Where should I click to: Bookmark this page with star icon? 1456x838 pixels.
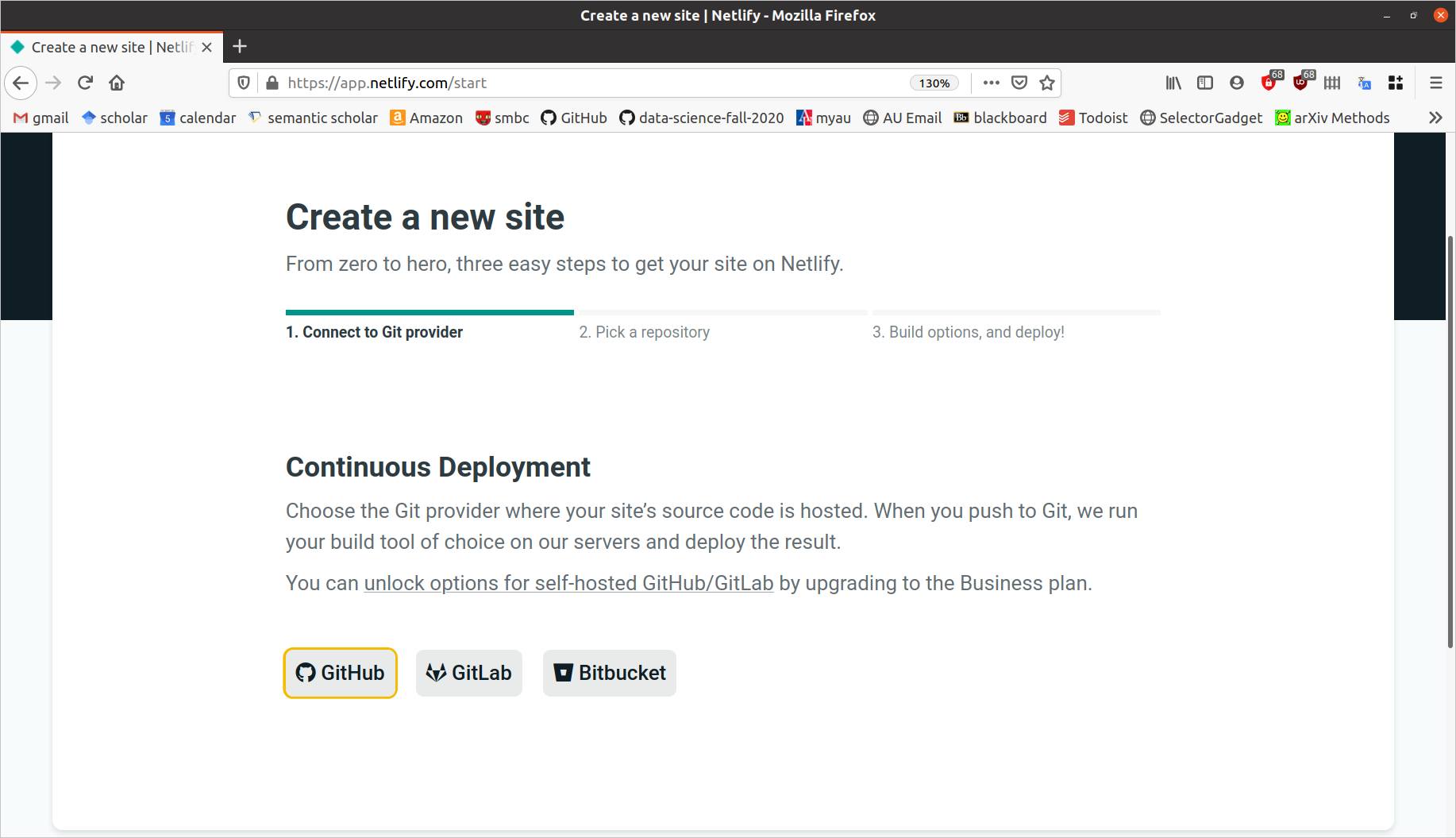tap(1047, 83)
